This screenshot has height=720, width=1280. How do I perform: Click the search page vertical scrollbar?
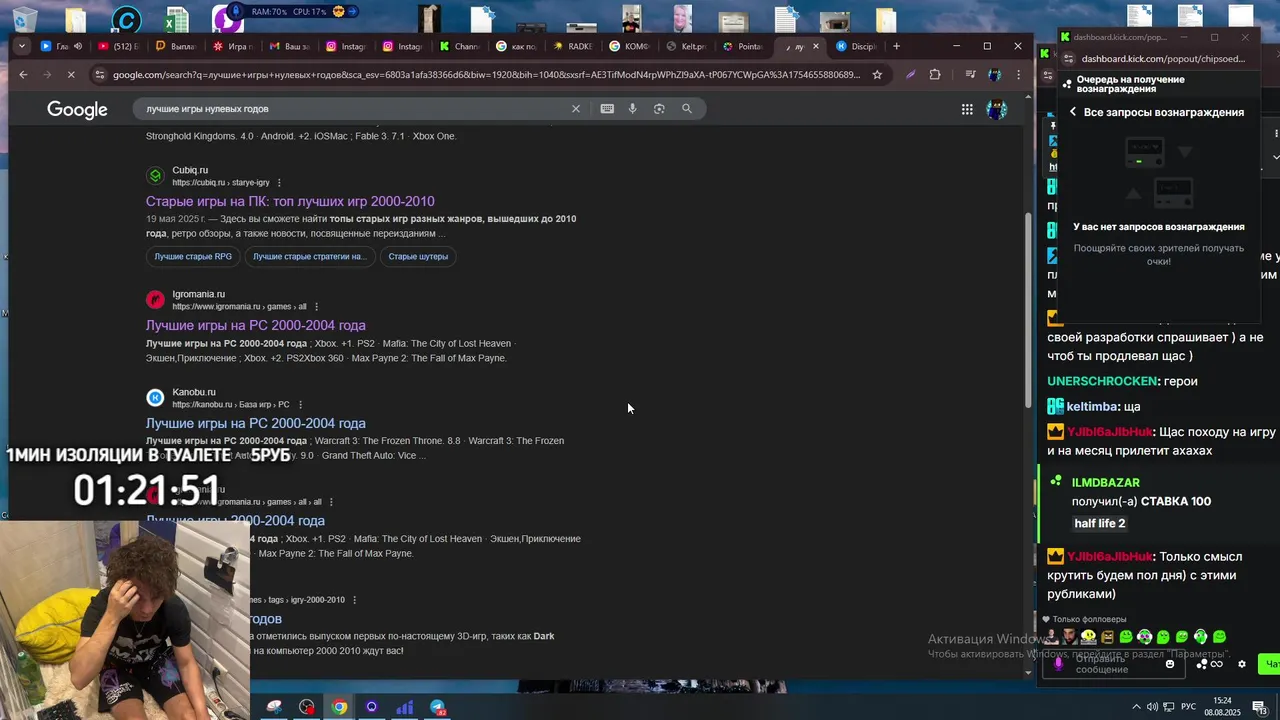tap(1029, 310)
